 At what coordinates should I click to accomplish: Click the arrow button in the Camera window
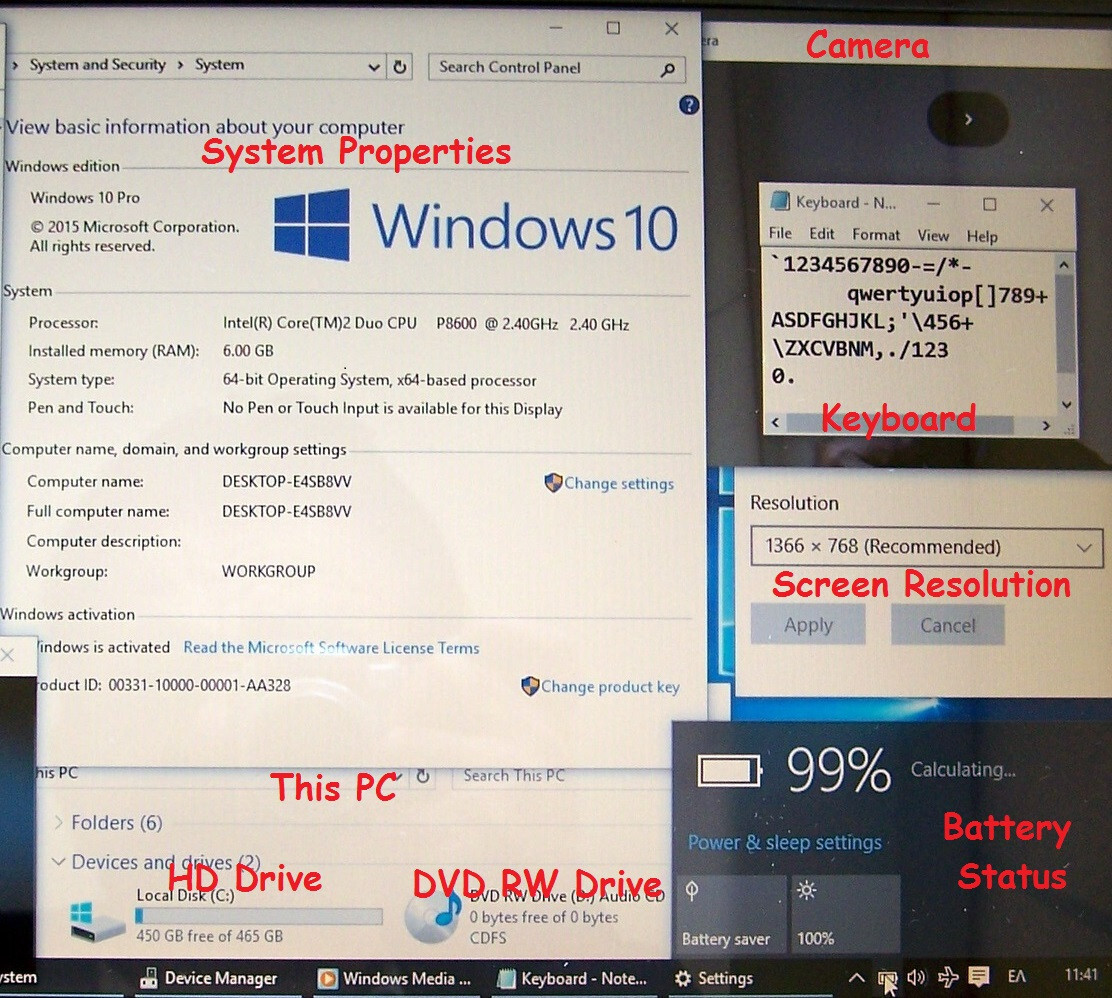click(968, 120)
